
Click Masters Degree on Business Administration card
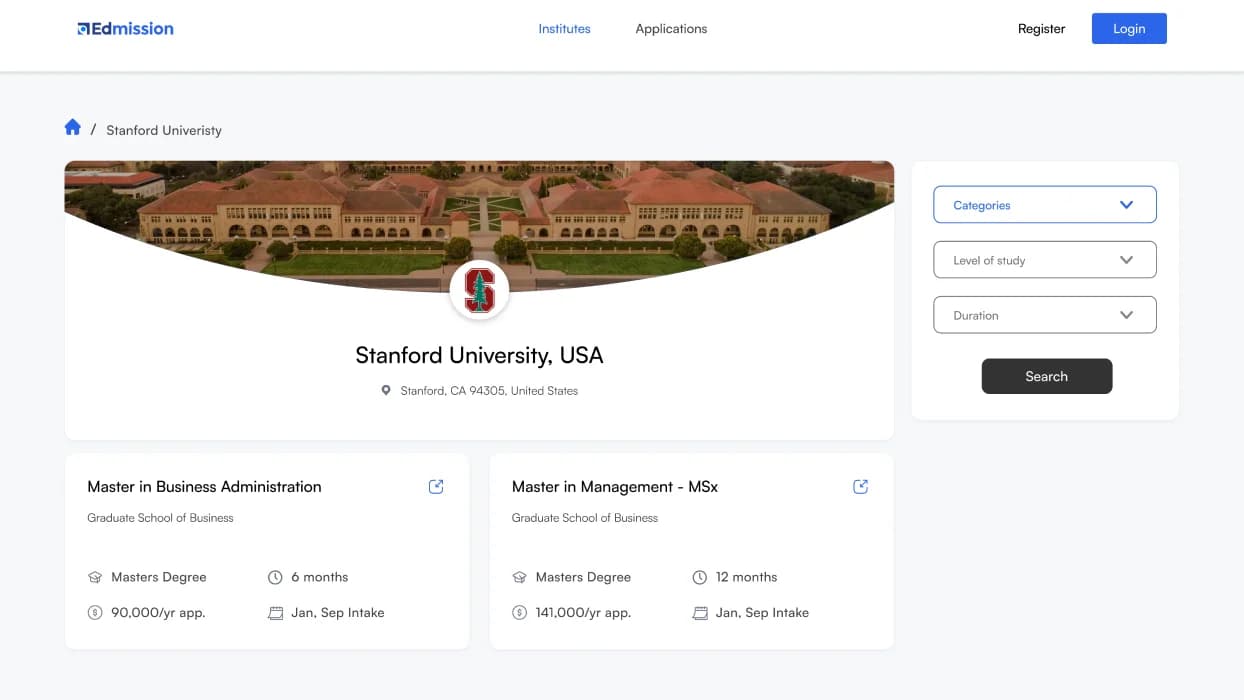tap(159, 577)
